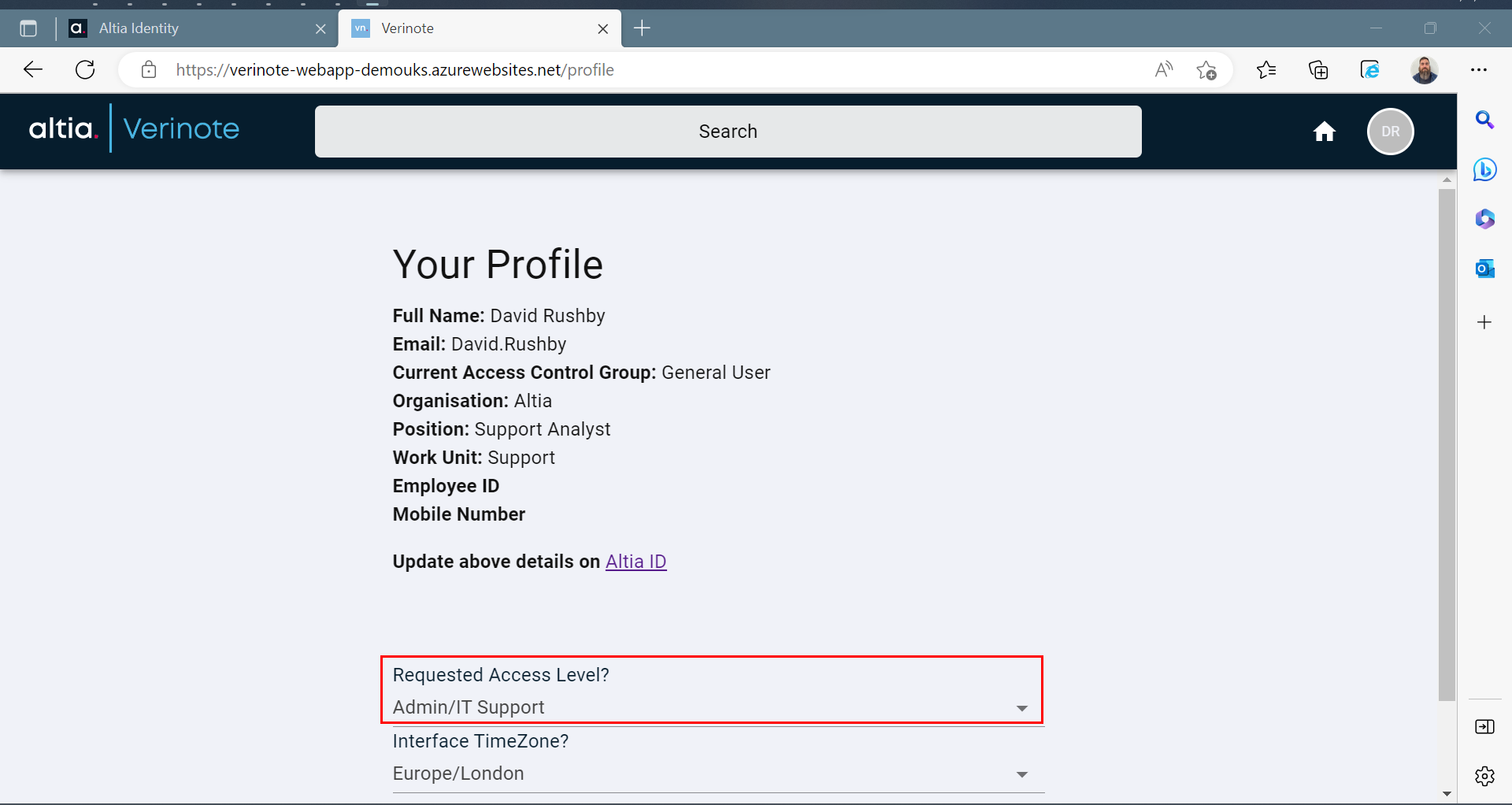The height and width of the screenshot is (805, 1512).
Task: Switch to the Altia Identity tab
Action: [x=195, y=28]
